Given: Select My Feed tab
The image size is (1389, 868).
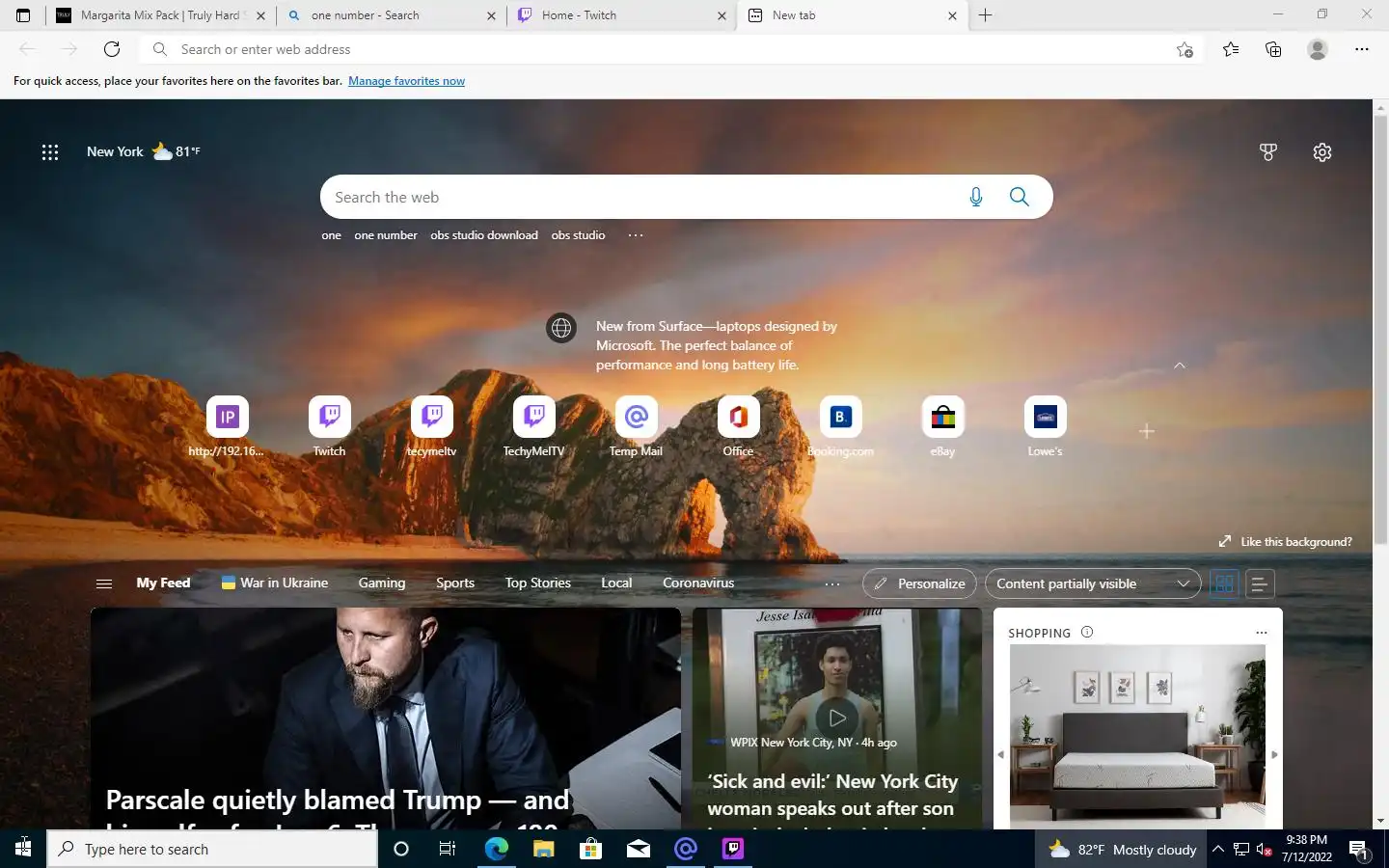Looking at the screenshot, I should pos(163,583).
